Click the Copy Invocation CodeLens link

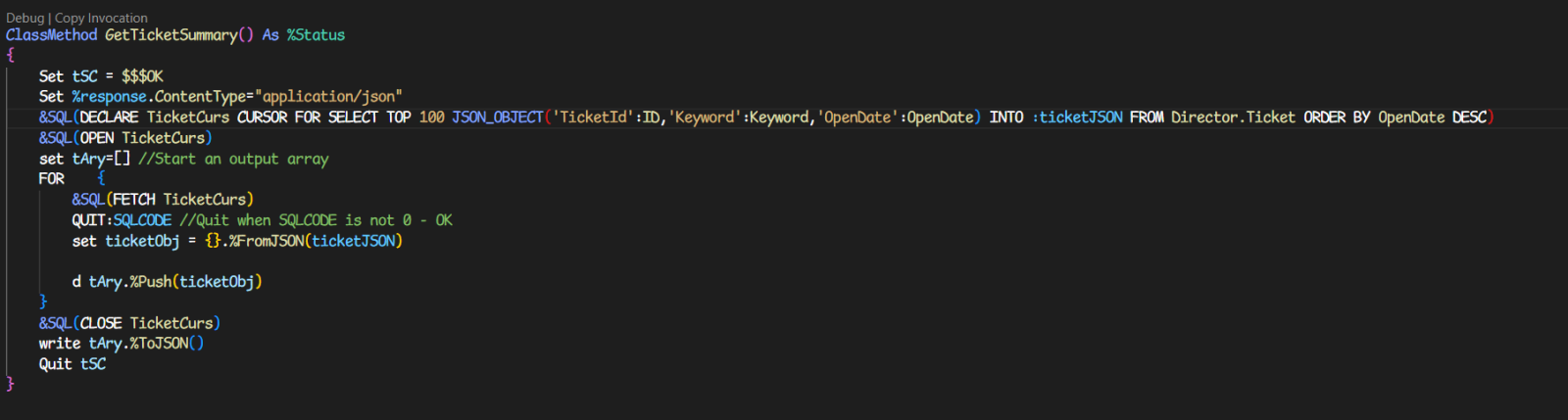(x=101, y=18)
